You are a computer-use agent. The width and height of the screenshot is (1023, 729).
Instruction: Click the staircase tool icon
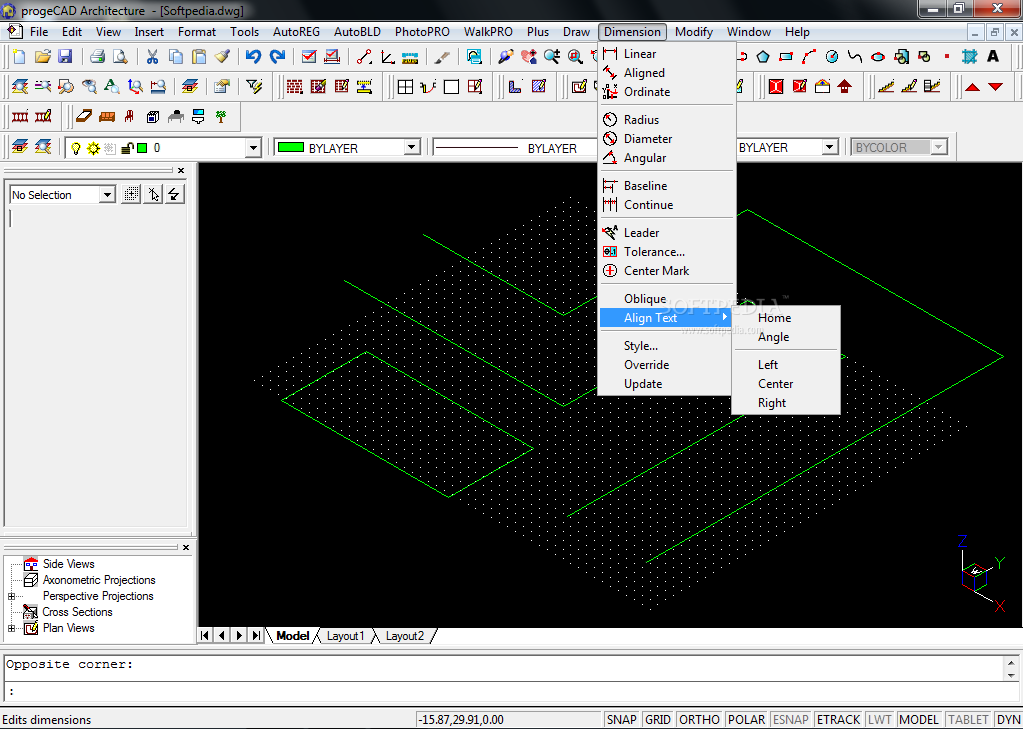(x=886, y=86)
